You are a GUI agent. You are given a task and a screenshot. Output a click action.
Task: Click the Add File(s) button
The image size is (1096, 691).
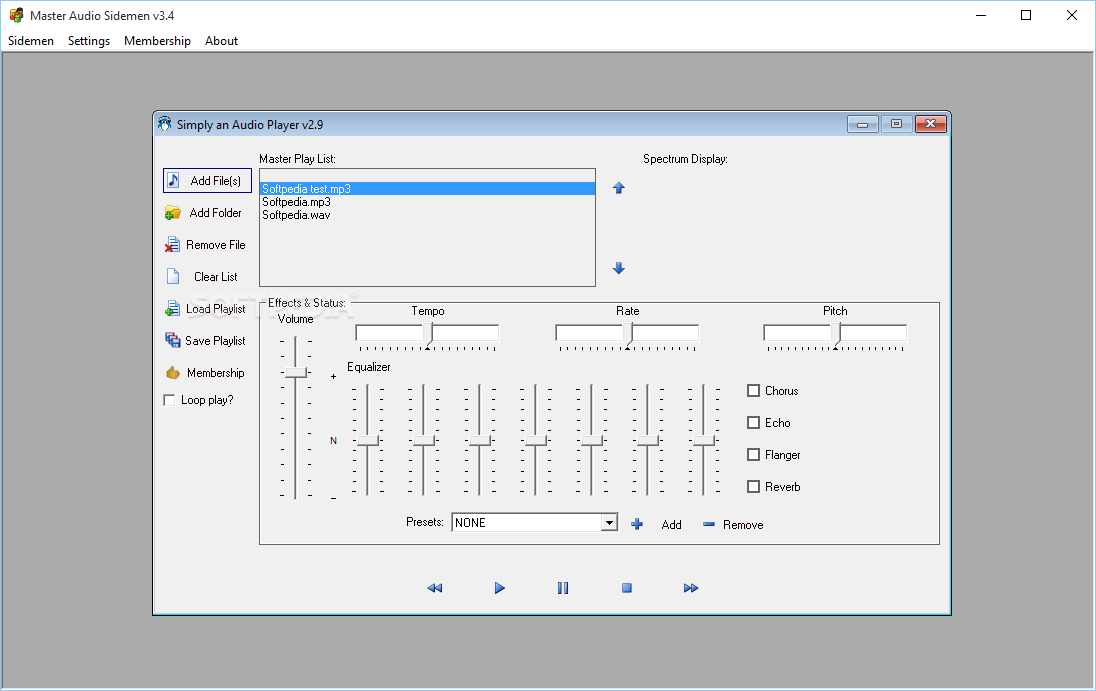tap(207, 181)
